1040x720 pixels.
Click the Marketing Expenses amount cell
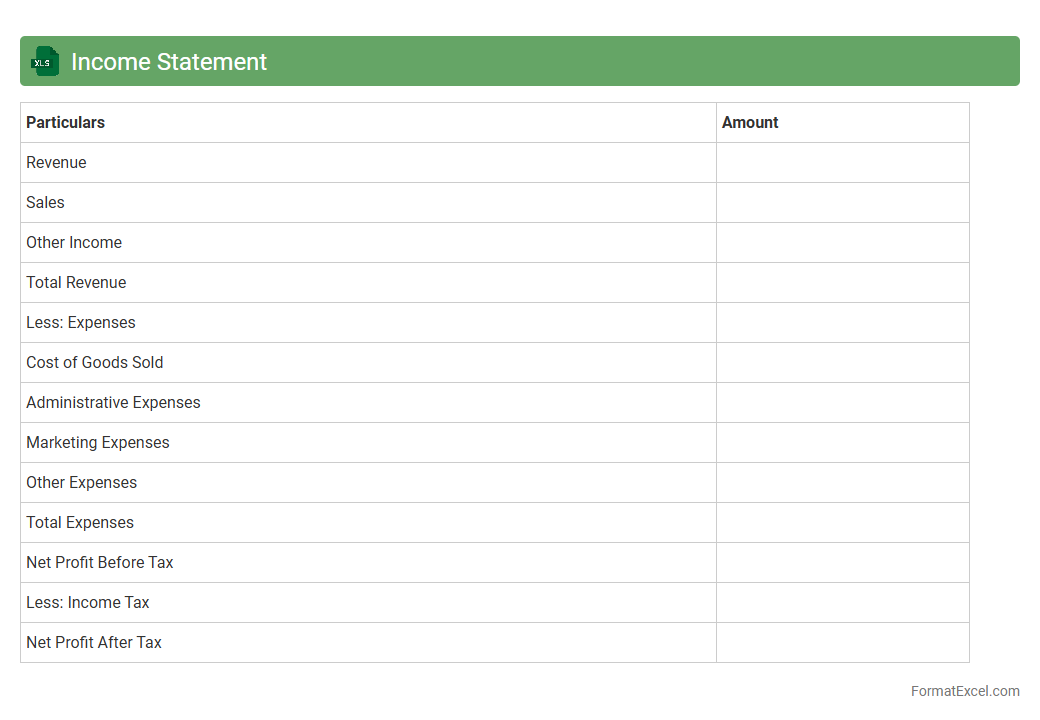coord(842,443)
